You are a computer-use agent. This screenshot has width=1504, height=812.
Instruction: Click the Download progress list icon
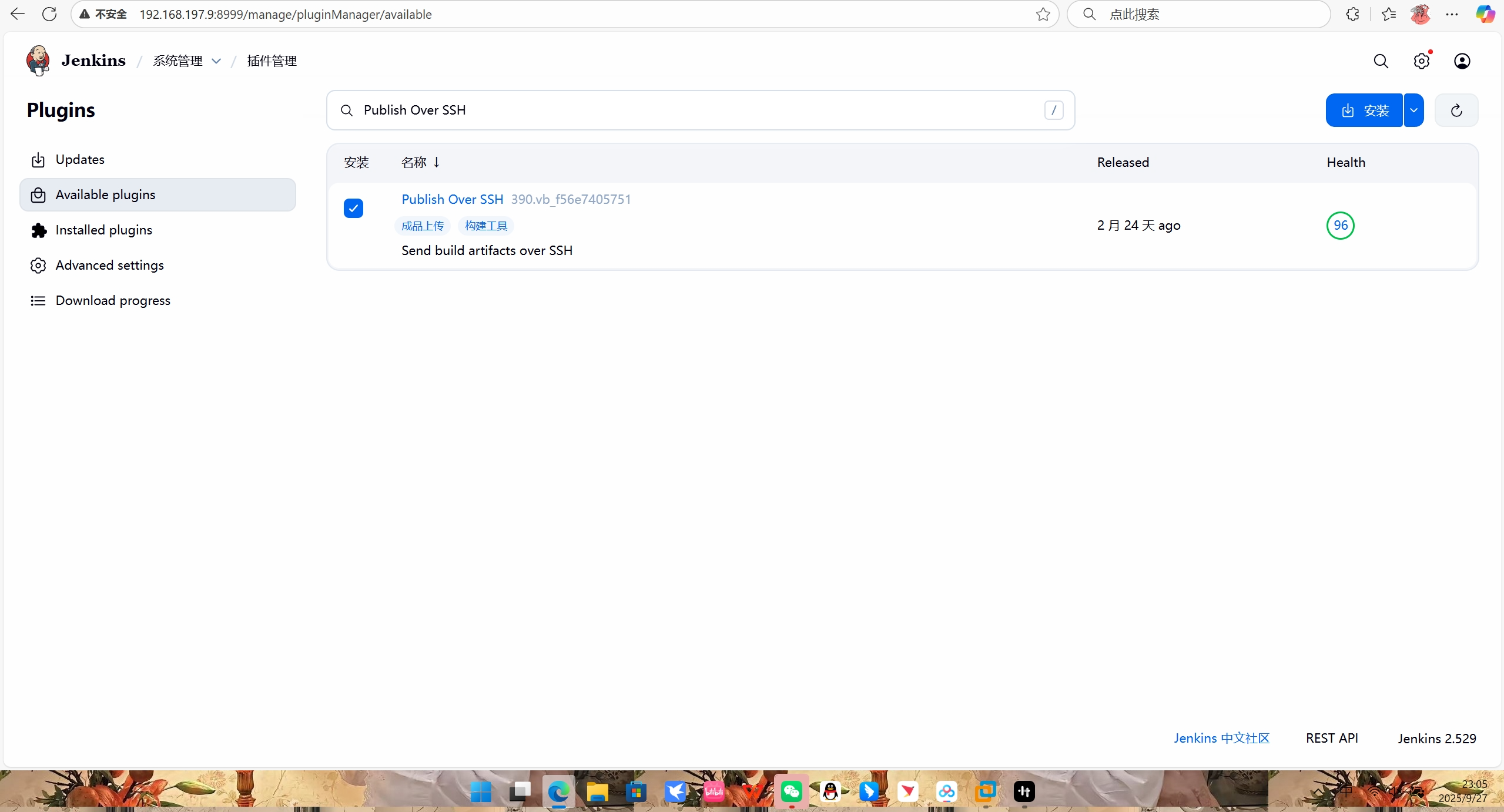coord(38,301)
